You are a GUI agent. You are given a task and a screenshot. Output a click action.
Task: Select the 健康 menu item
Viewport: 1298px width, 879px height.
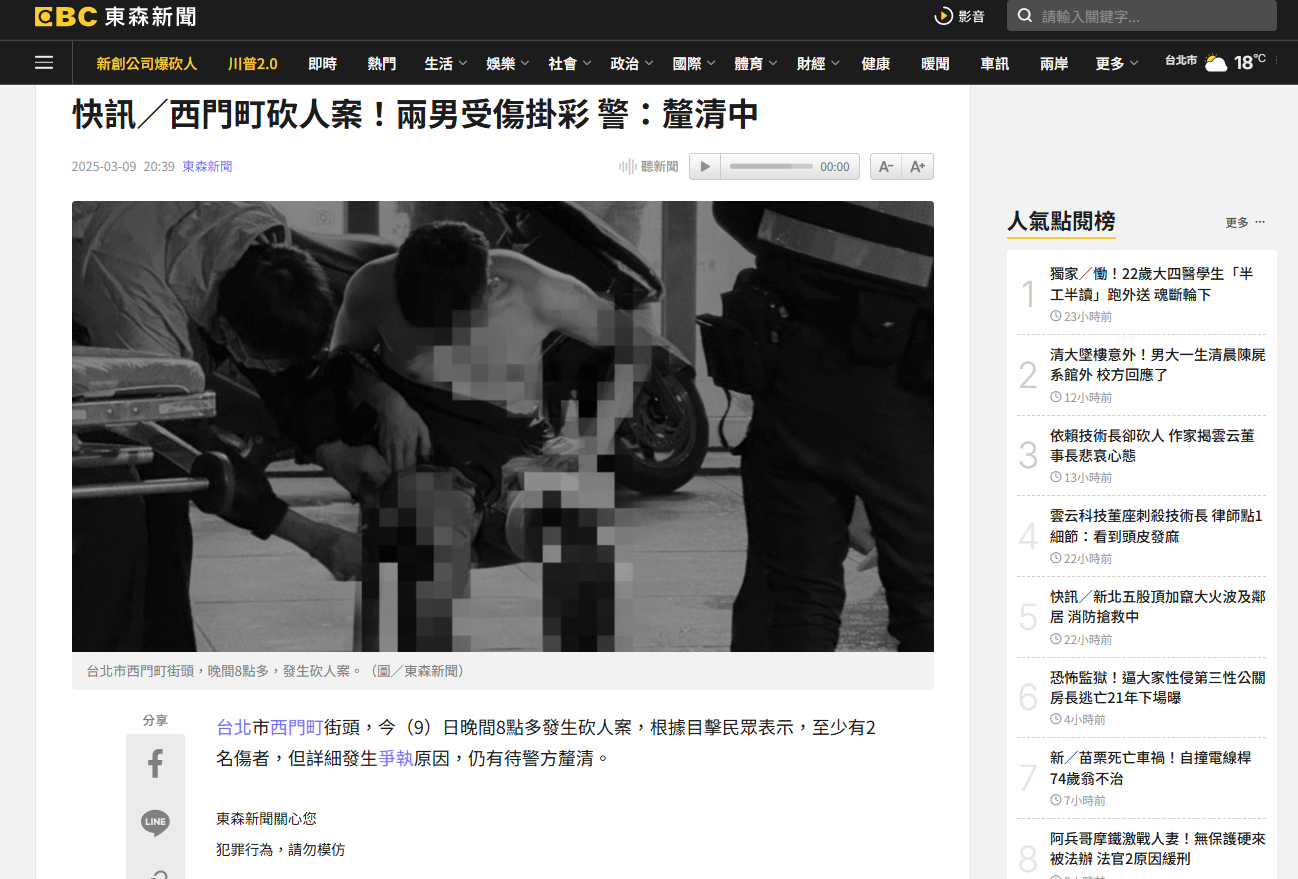pyautogui.click(x=875, y=64)
